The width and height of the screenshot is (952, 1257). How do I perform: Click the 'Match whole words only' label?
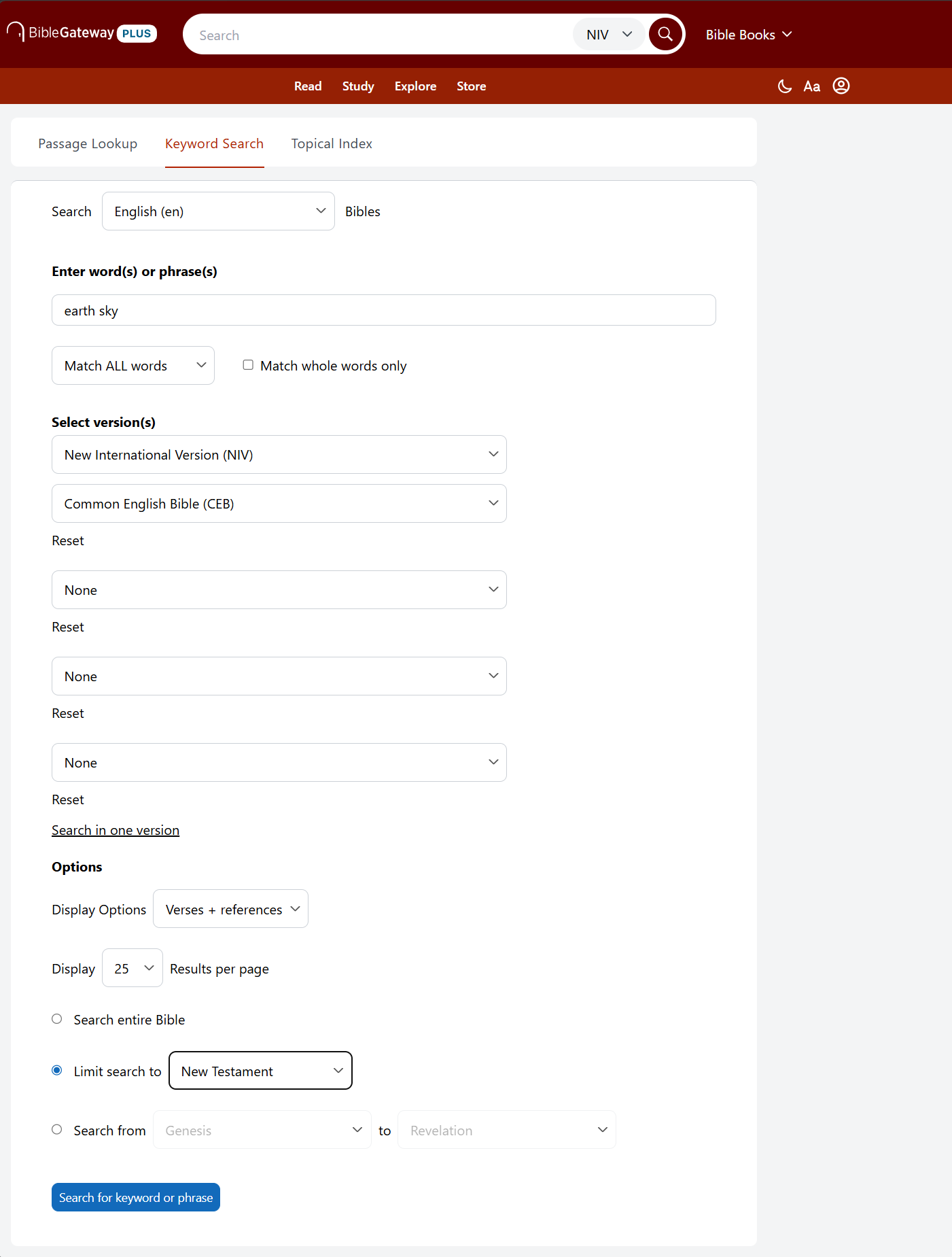coord(334,366)
